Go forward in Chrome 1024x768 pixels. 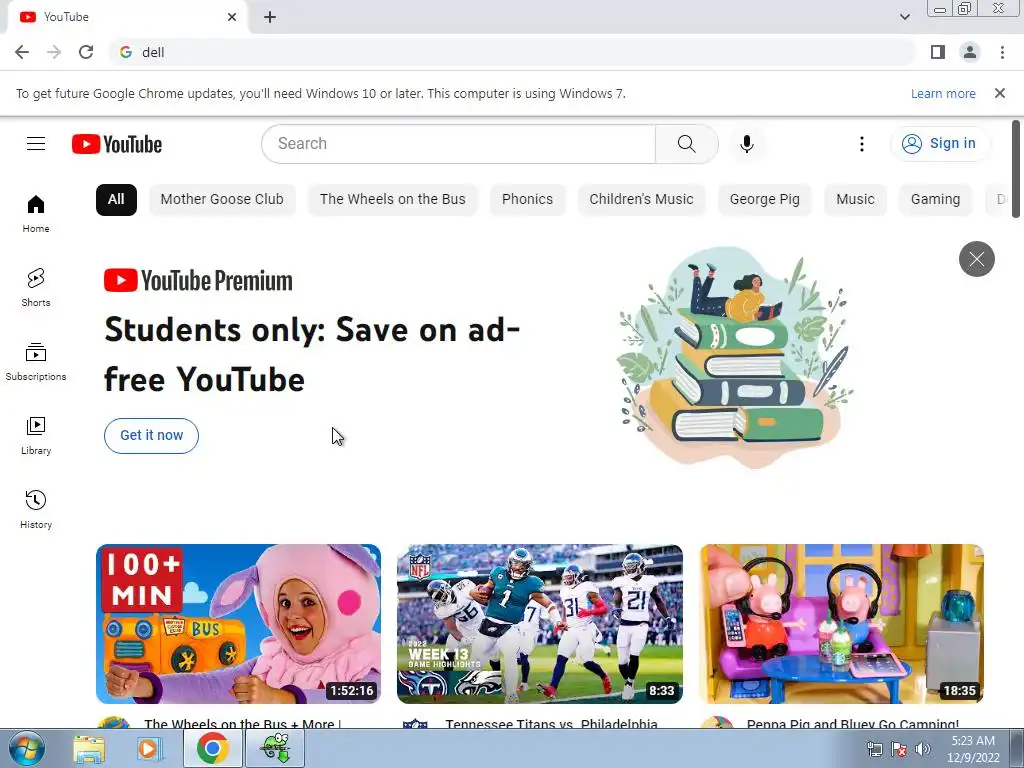pos(54,52)
